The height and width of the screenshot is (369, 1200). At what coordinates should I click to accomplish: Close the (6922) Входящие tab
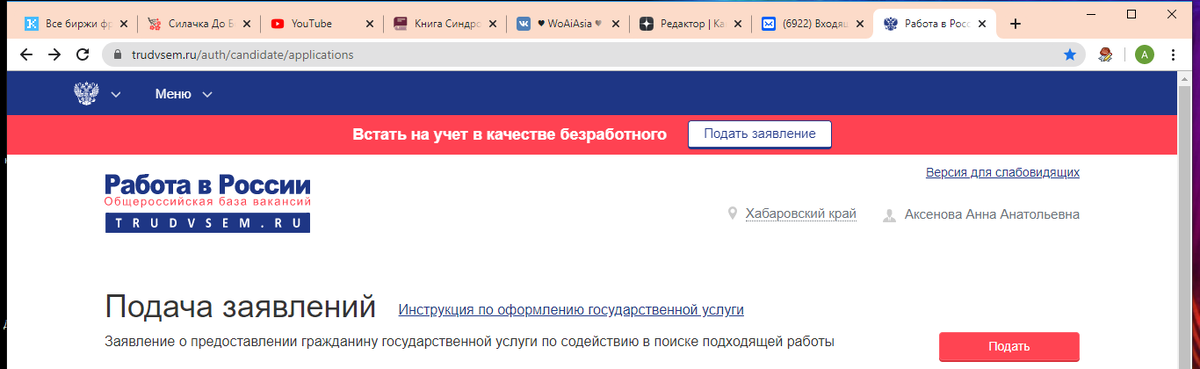pyautogui.click(x=861, y=24)
